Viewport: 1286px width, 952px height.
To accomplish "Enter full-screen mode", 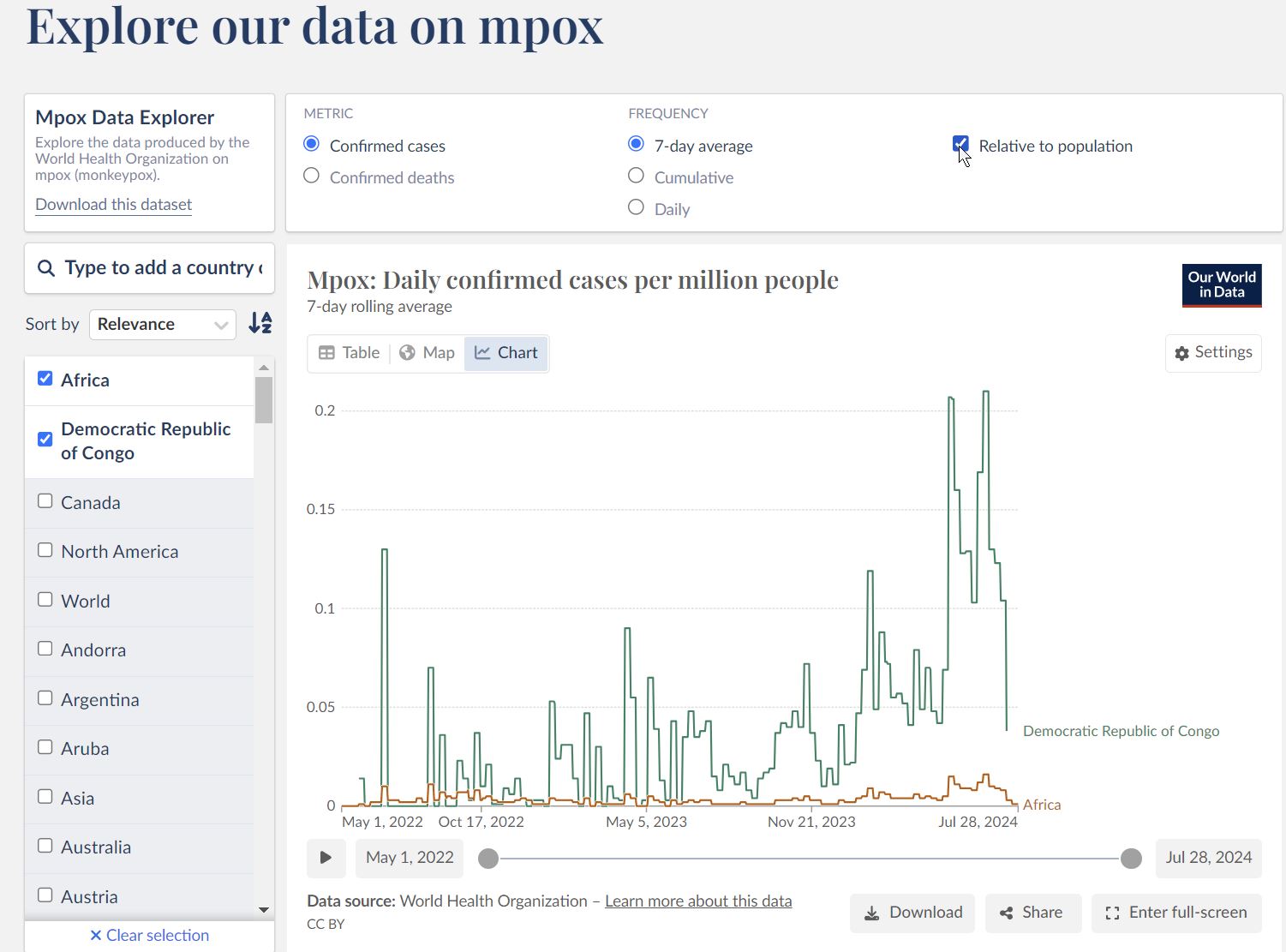I will point(1175,913).
